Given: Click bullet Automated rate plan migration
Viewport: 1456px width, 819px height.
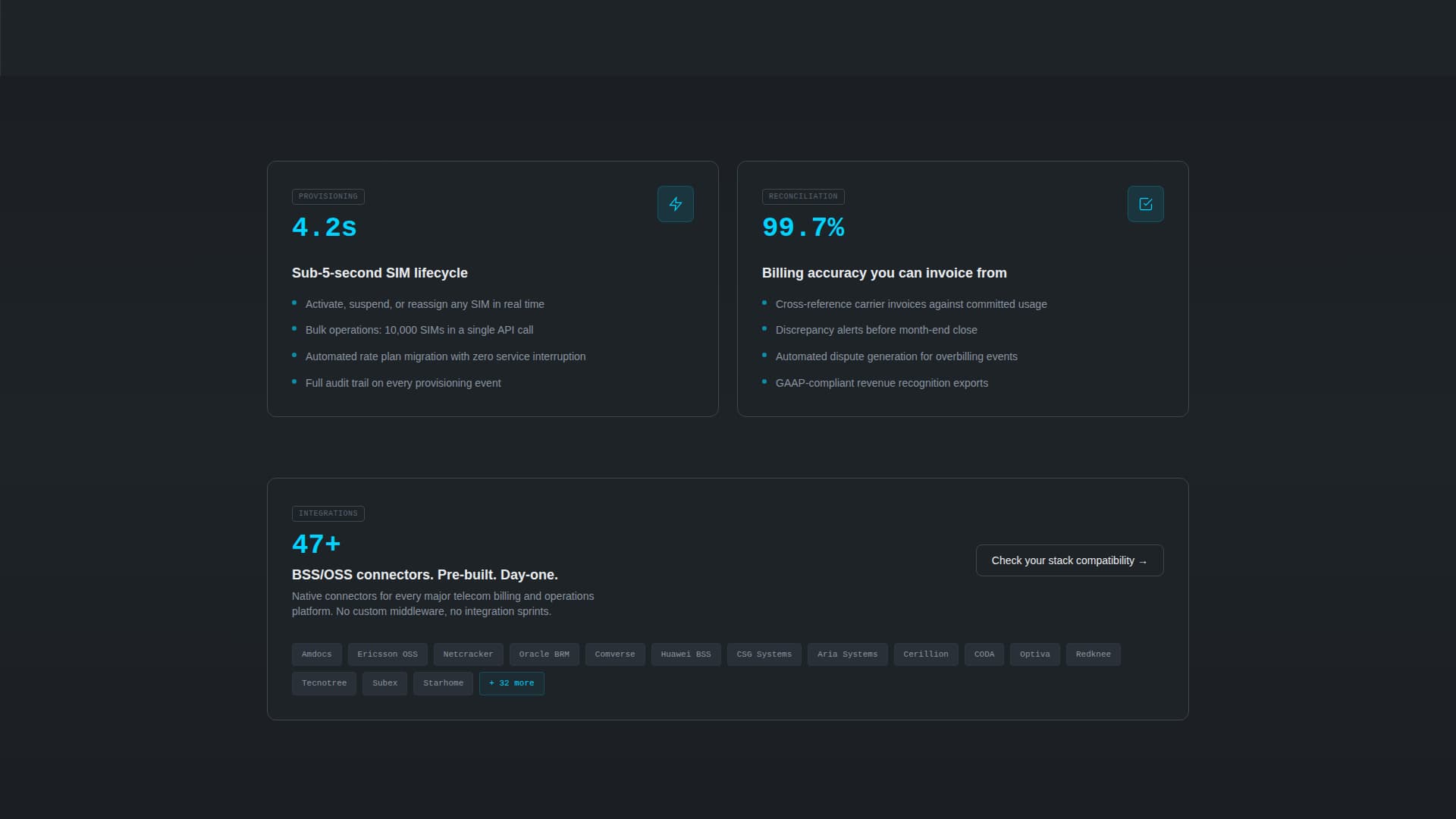Looking at the screenshot, I should [445, 356].
